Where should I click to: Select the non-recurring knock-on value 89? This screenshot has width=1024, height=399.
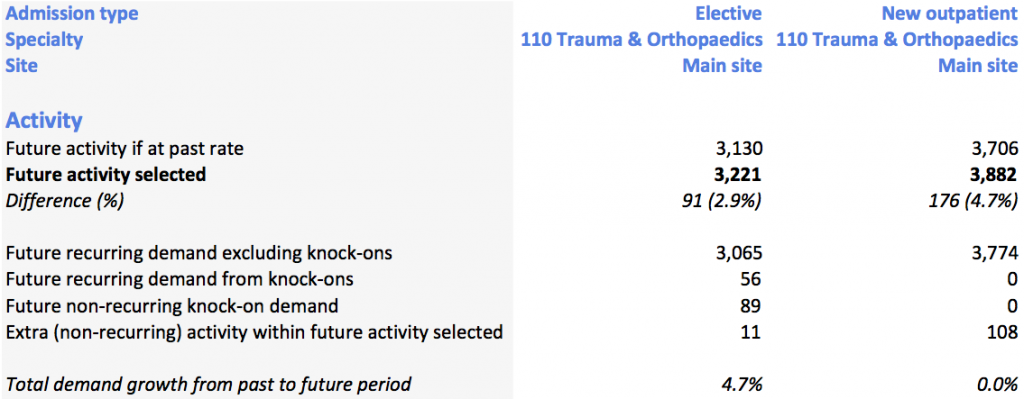pos(751,306)
